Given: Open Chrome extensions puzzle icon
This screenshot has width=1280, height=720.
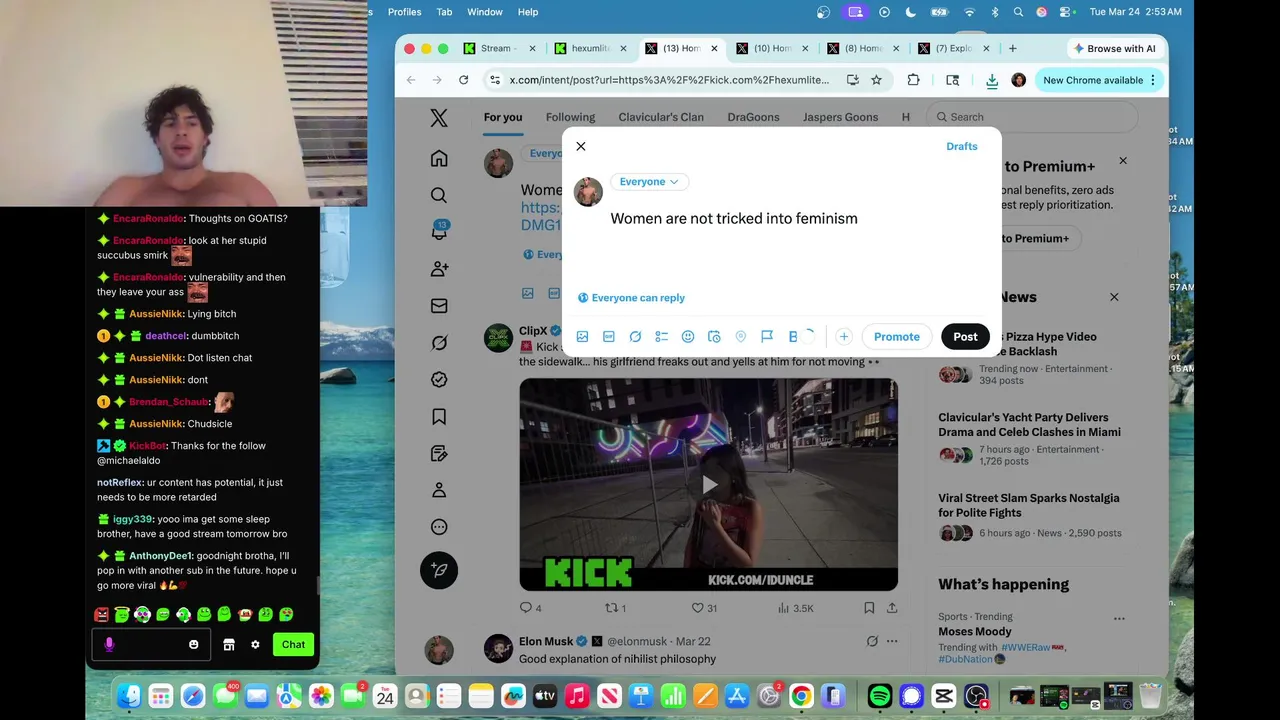Looking at the screenshot, I should tap(913, 80).
